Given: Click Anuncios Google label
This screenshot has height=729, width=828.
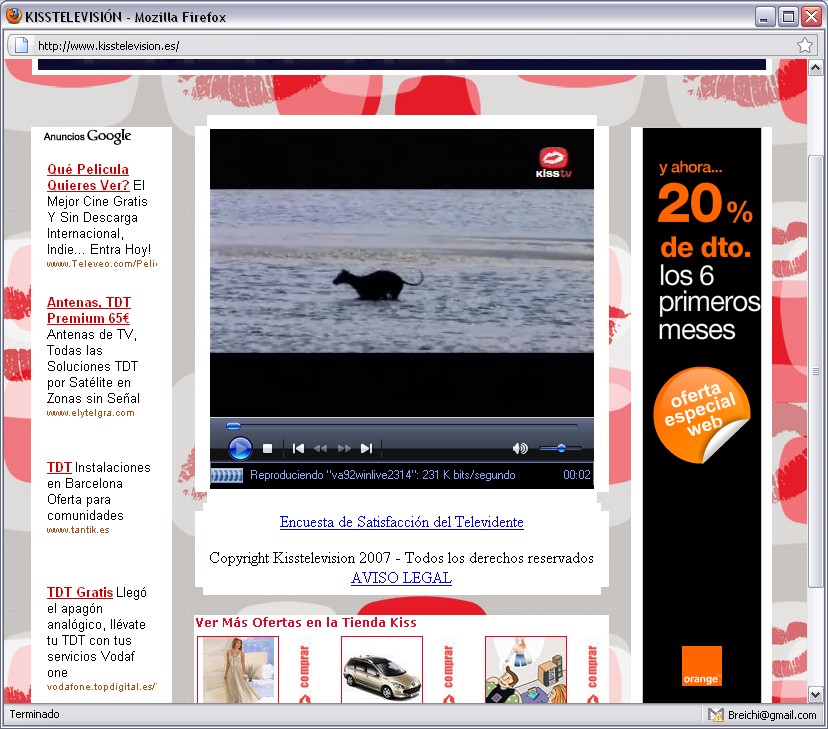Looking at the screenshot, I should [87, 136].
